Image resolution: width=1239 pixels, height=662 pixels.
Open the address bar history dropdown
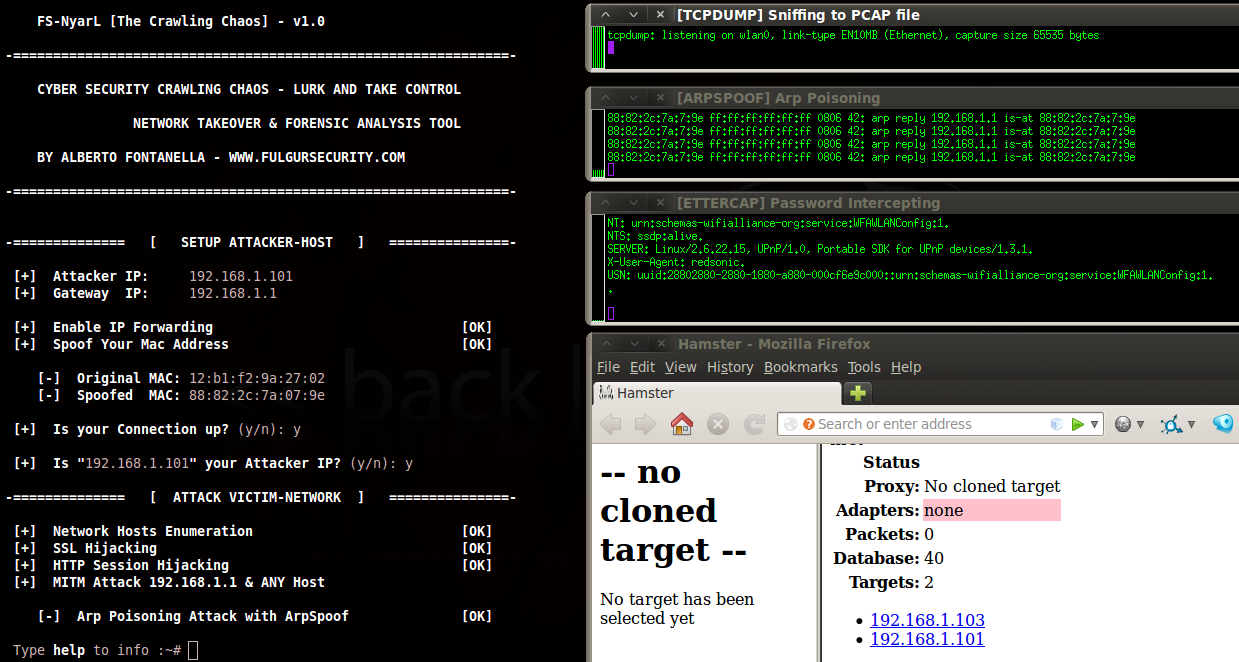point(1095,425)
